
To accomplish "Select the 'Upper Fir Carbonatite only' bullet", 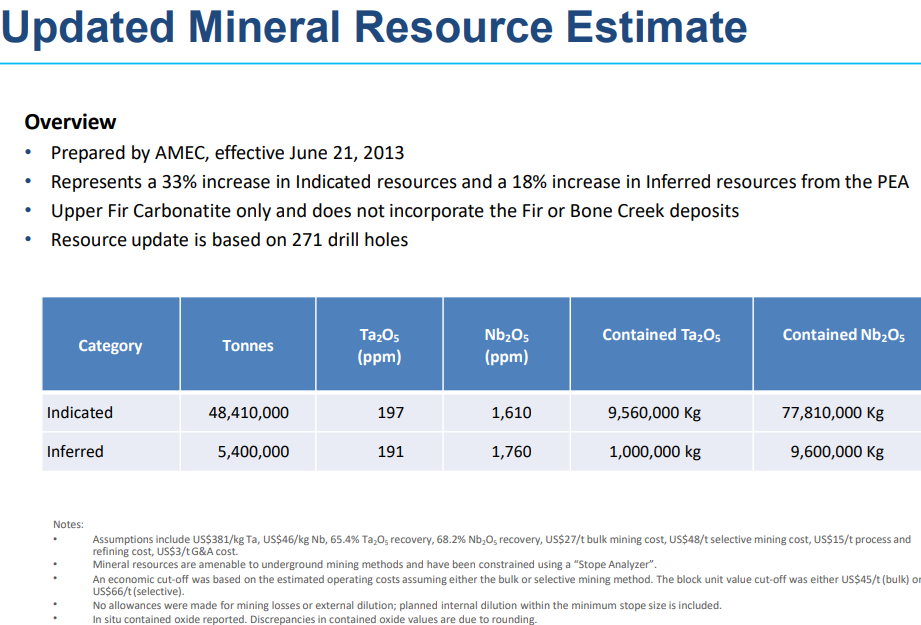I will [x=395, y=211].
